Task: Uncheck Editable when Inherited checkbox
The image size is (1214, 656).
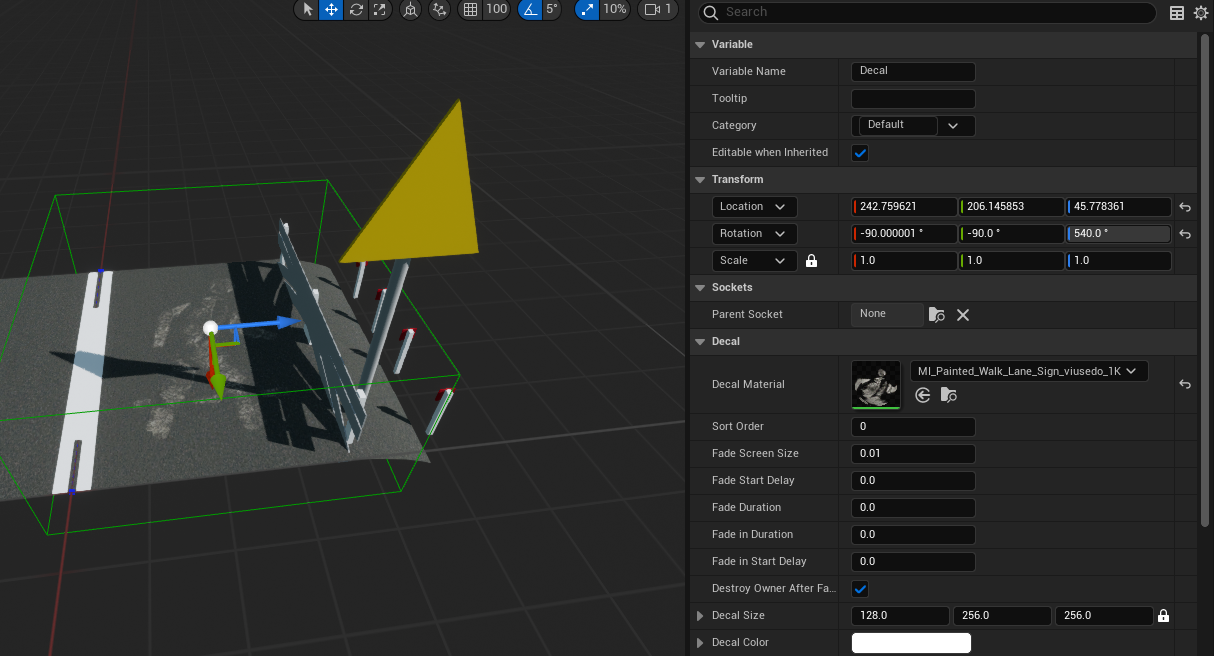Action: click(860, 153)
